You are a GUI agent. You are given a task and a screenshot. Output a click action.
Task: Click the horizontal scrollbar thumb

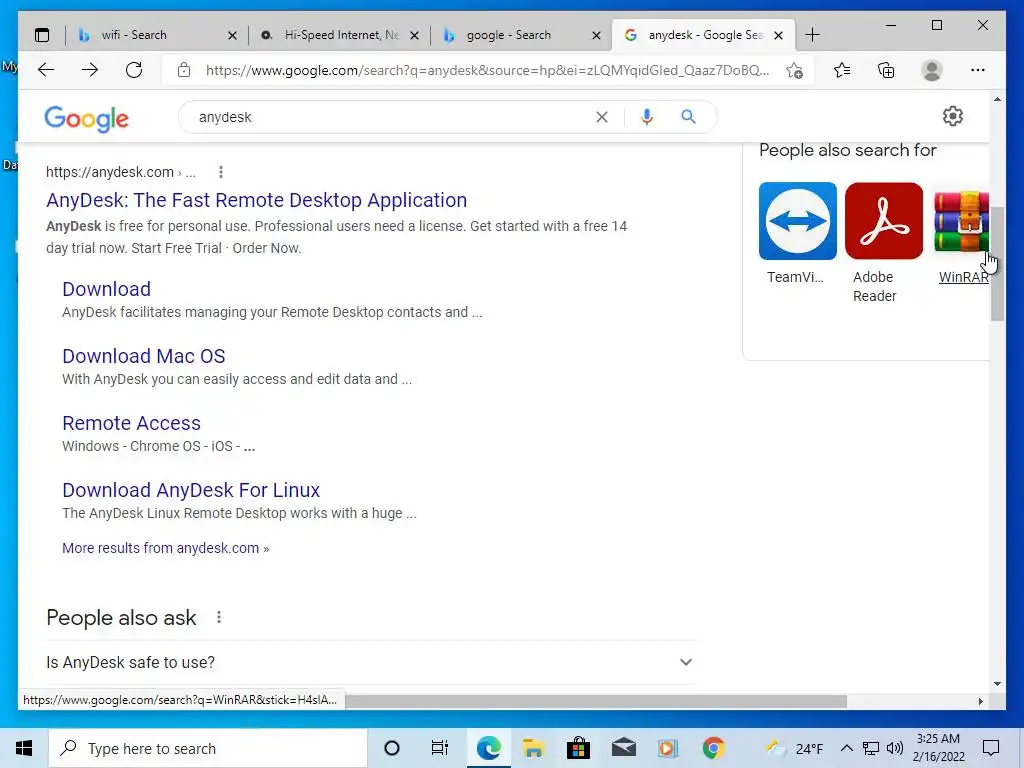coord(596,701)
